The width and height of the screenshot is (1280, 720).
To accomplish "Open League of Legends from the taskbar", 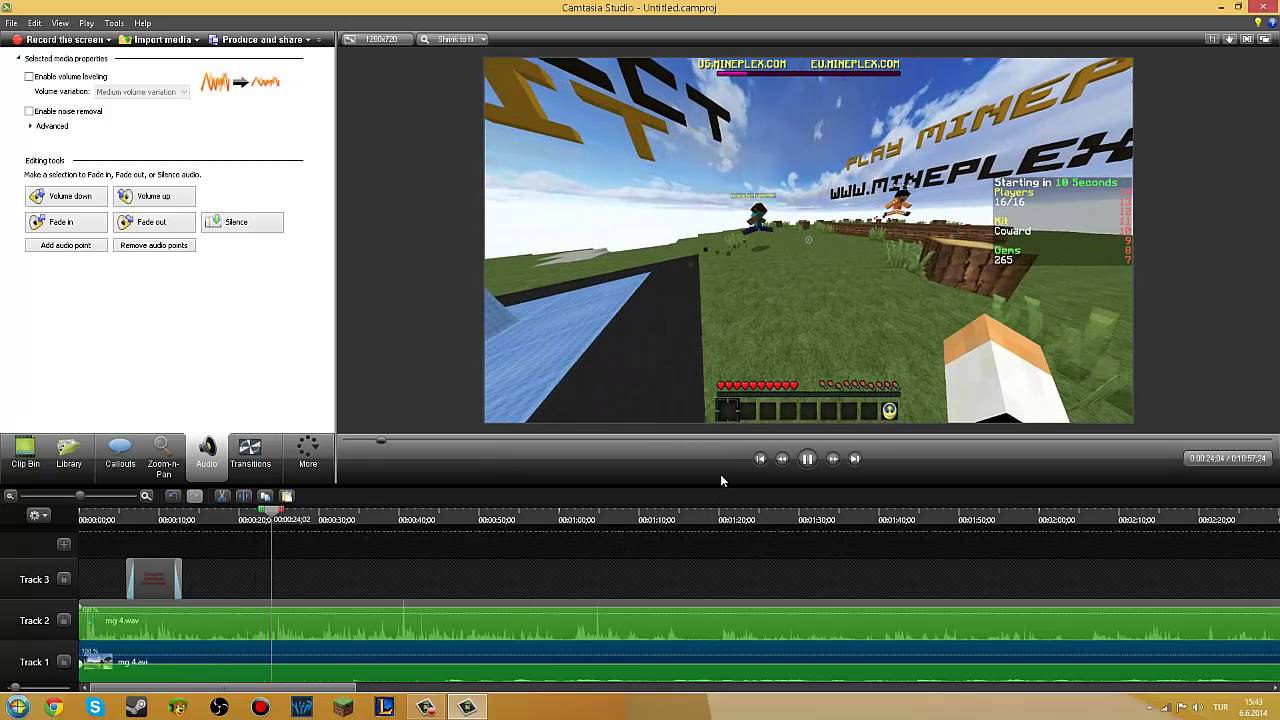I will tap(384, 707).
